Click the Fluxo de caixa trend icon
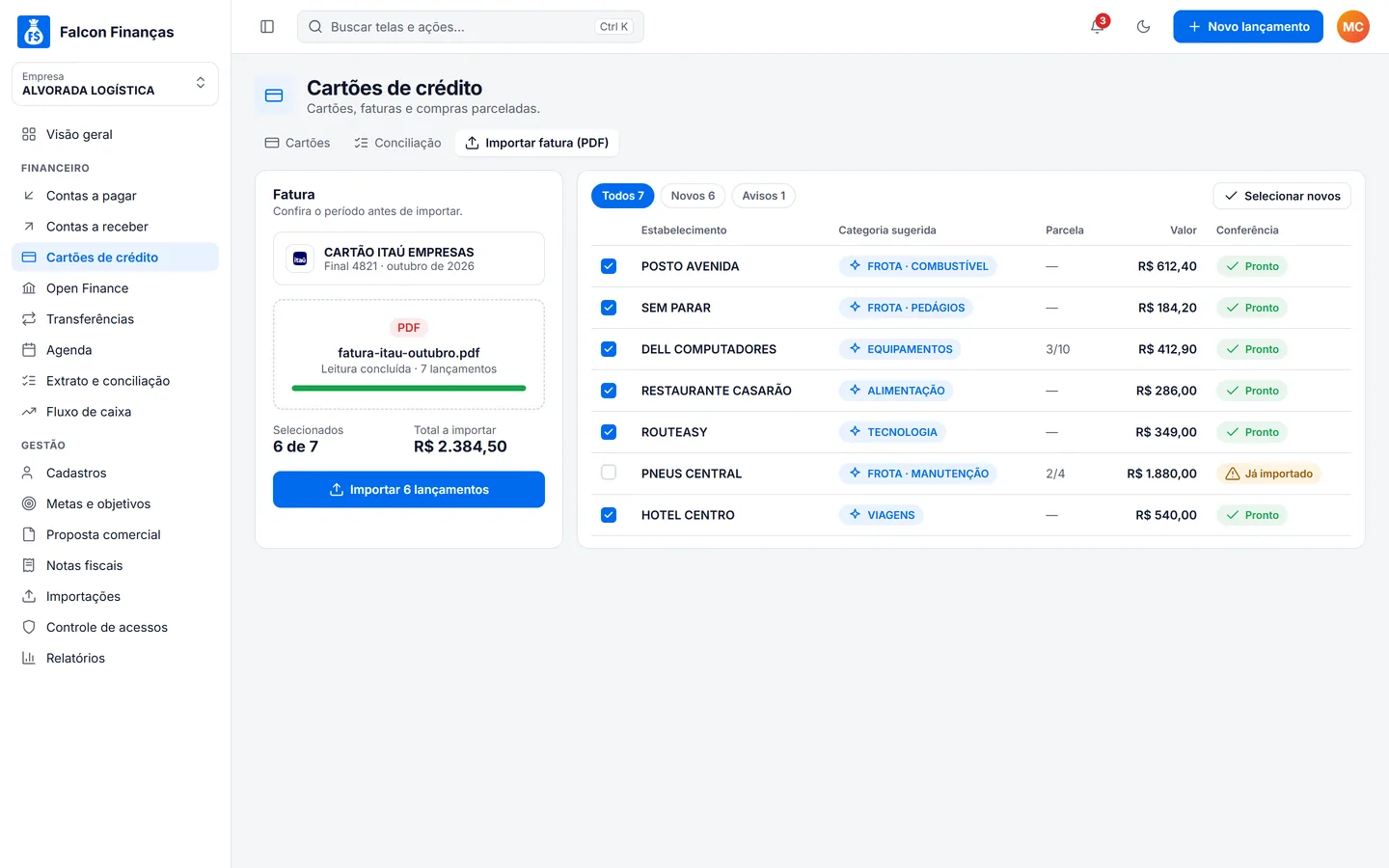 pyautogui.click(x=29, y=412)
